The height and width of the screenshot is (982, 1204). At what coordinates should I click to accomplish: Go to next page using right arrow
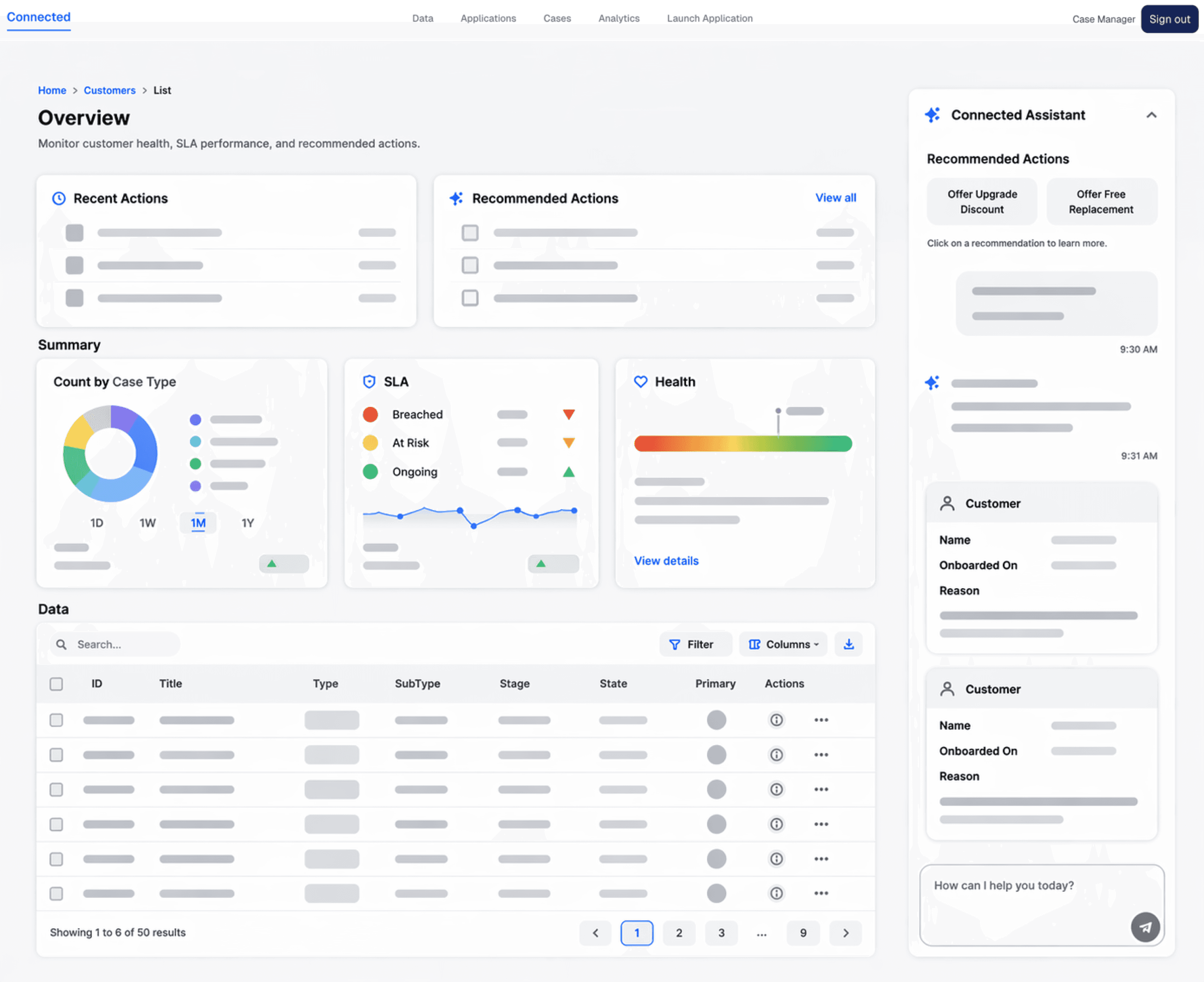(x=846, y=933)
